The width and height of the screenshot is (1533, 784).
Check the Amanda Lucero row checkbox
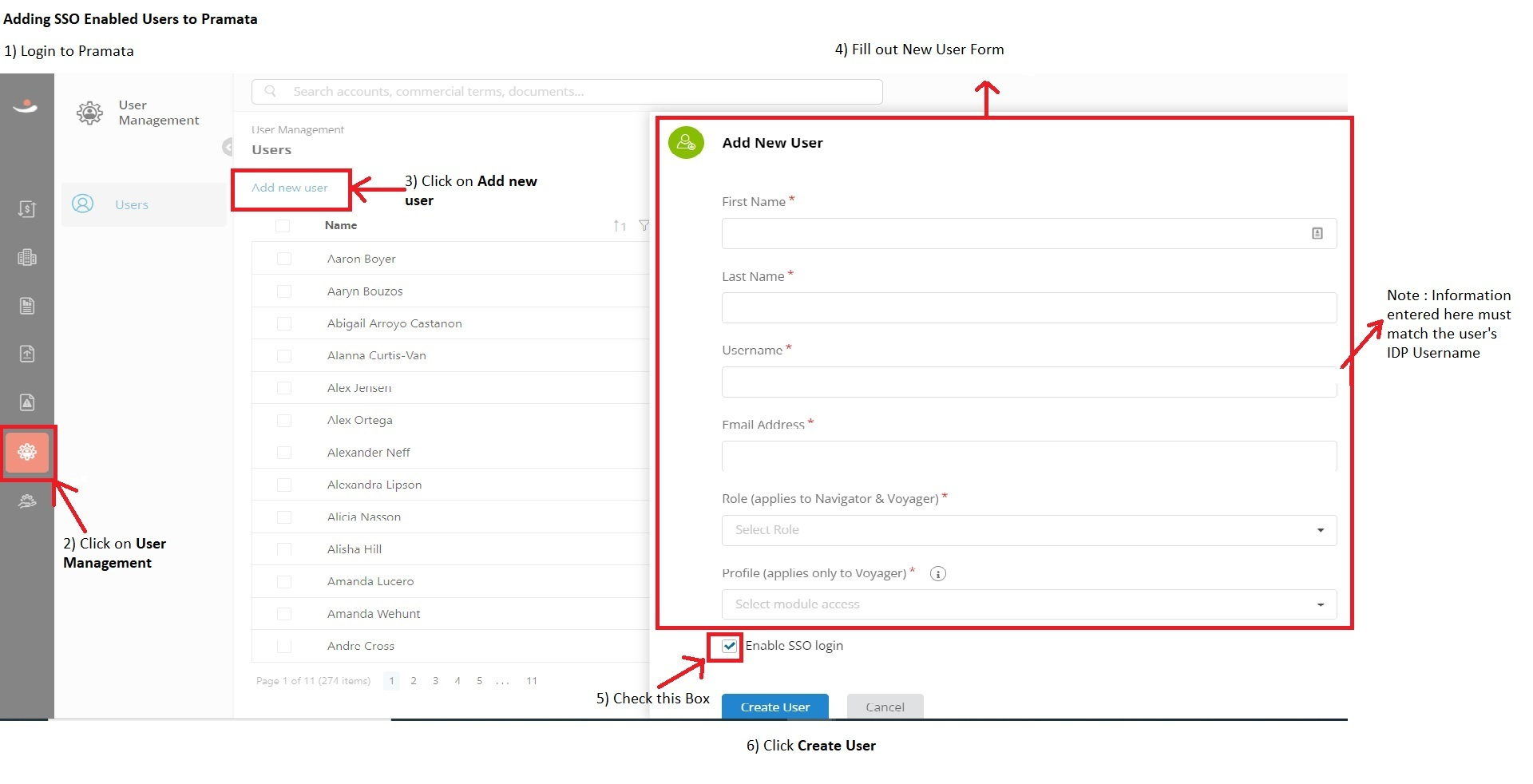tap(283, 582)
